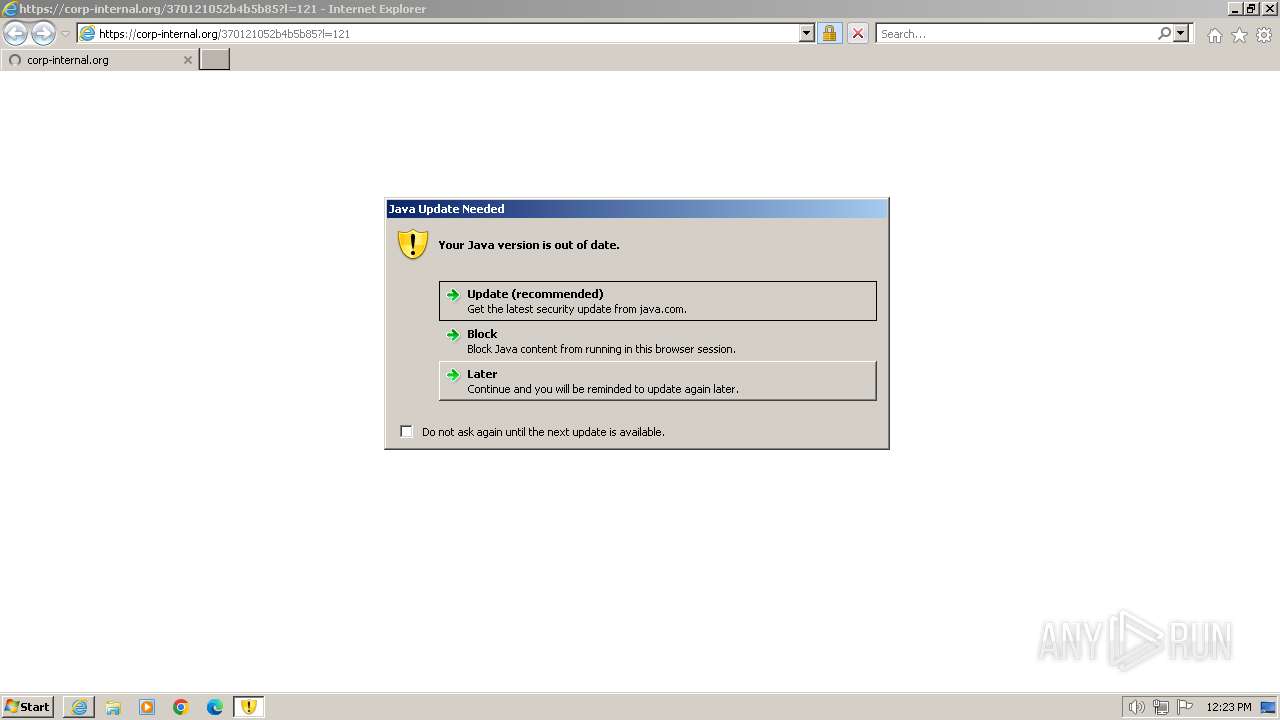Click the security lock icon

(x=830, y=33)
